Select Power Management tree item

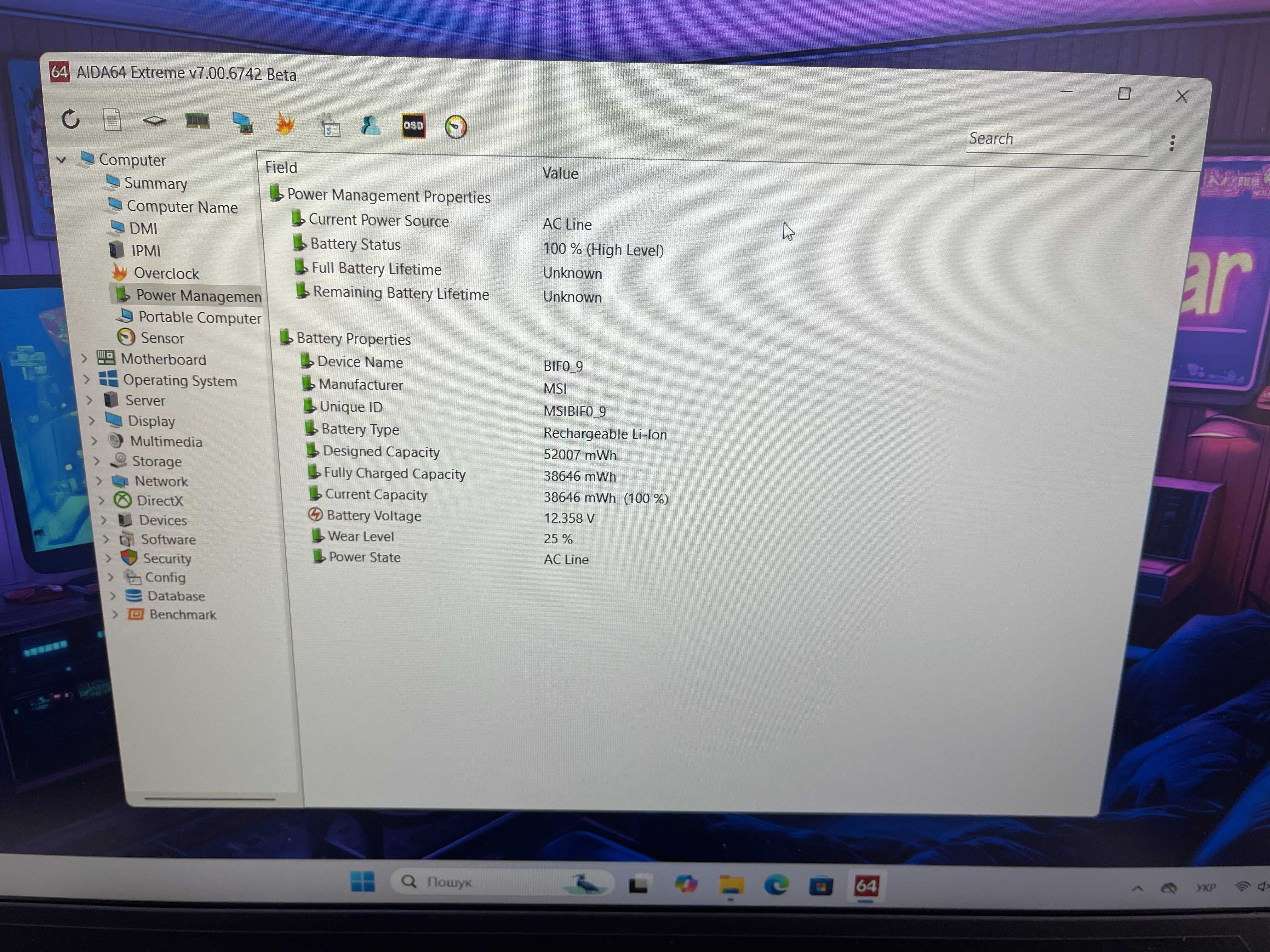[x=188, y=296]
